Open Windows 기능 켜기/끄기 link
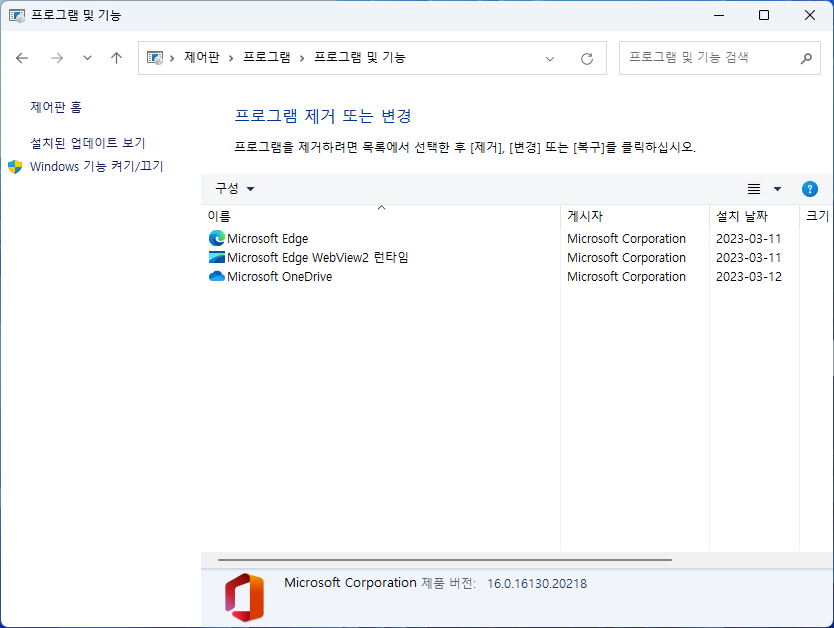Viewport: 834px width, 628px height. click(x=96, y=166)
